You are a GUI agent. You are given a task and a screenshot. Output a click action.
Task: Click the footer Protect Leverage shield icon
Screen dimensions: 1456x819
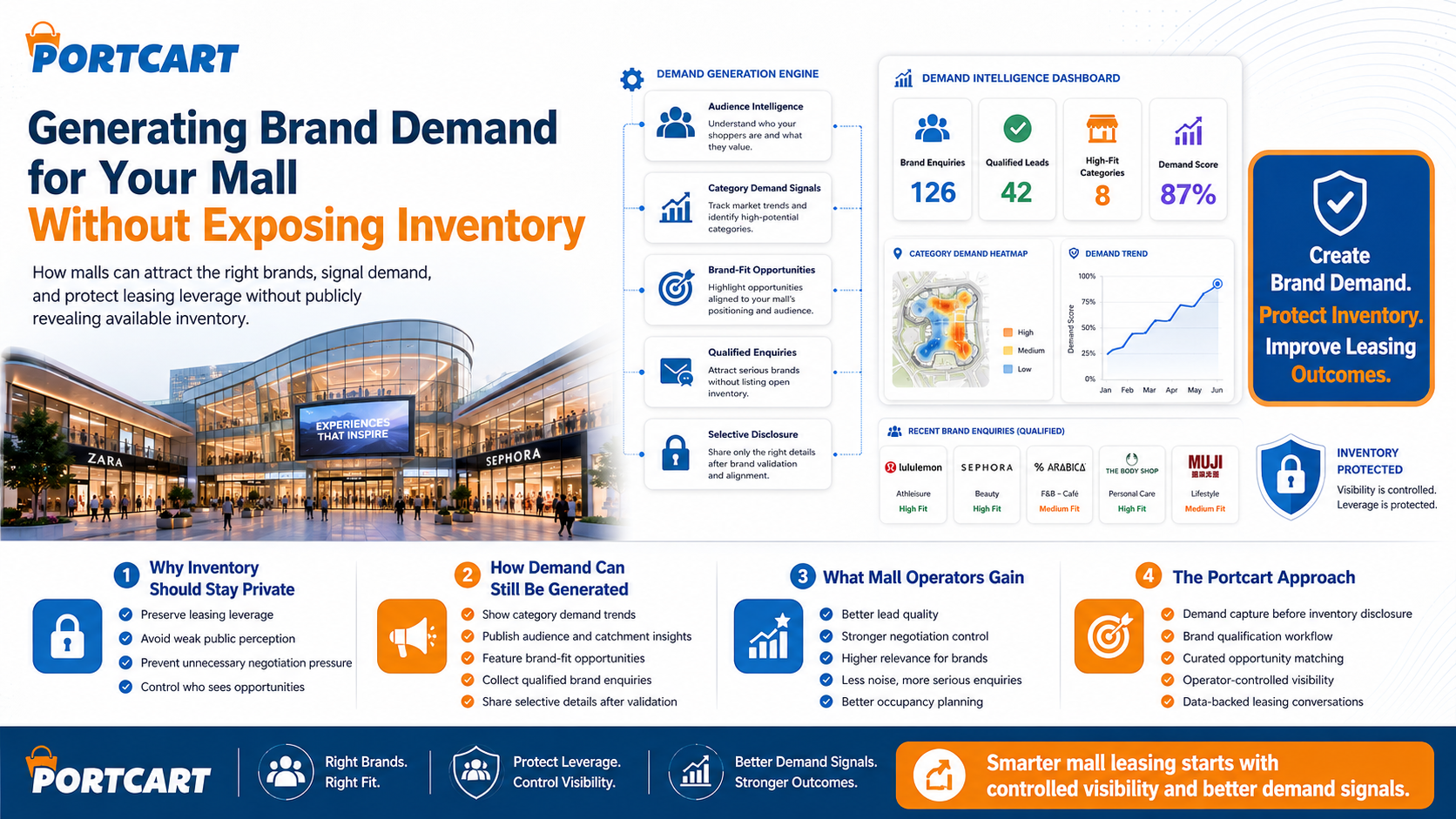point(475,772)
